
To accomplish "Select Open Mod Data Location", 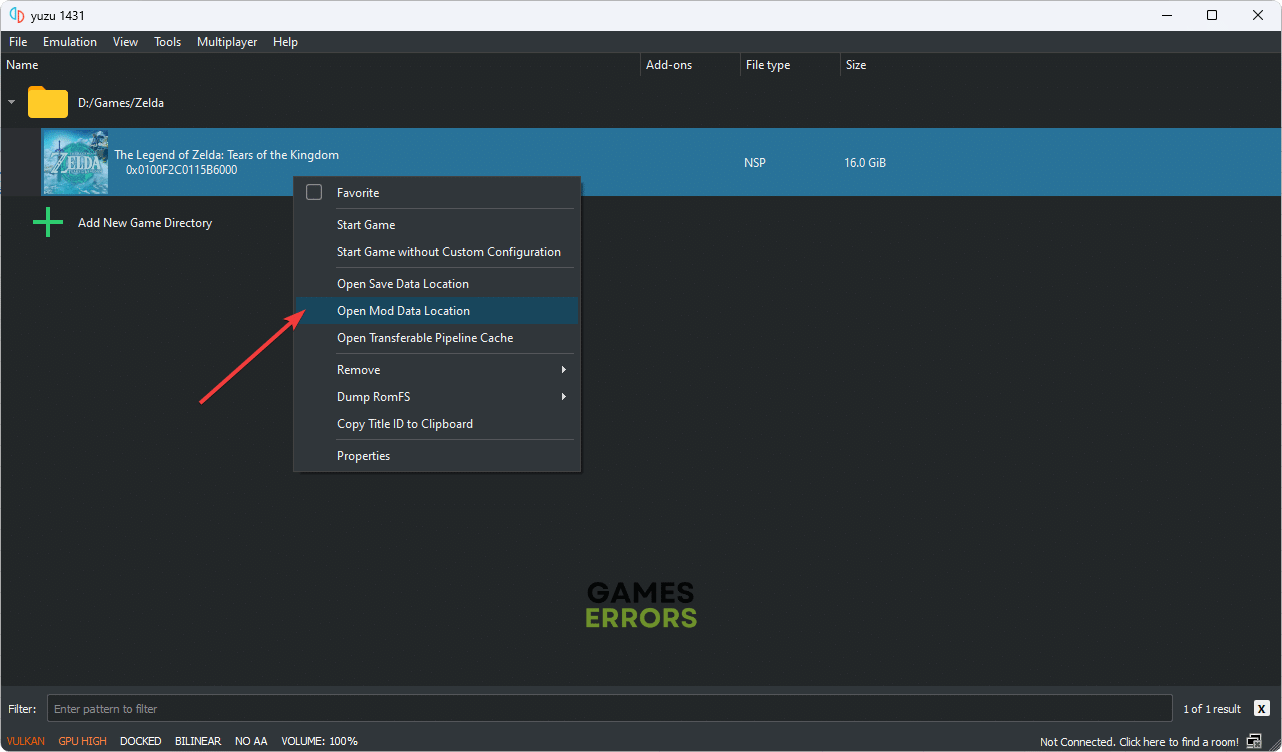I will tap(403, 311).
